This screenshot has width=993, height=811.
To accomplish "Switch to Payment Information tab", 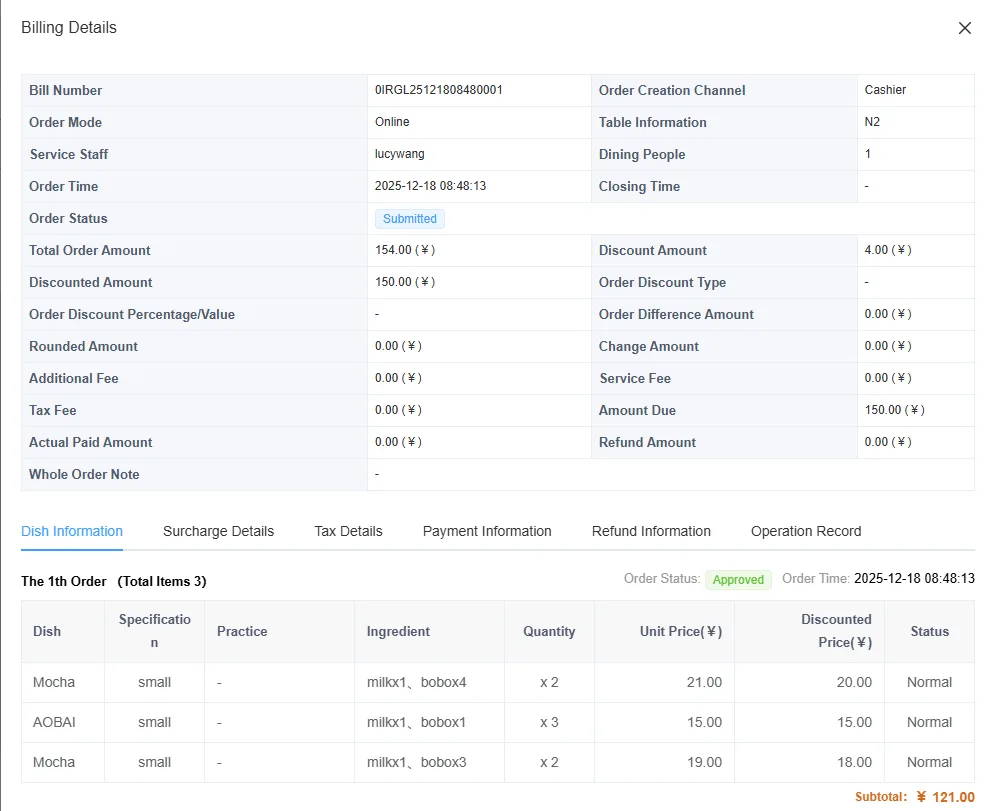I will click(487, 531).
